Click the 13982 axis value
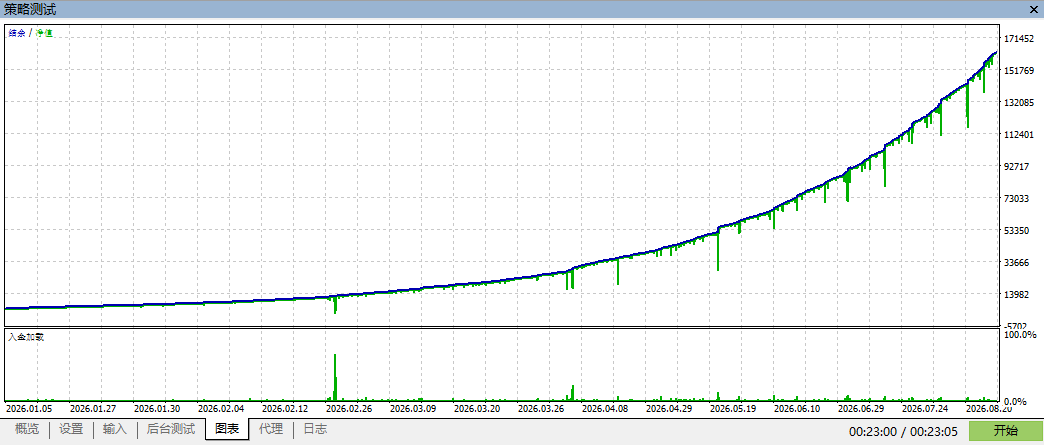Image resolution: width=1044 pixels, height=445 pixels. [x=1017, y=294]
